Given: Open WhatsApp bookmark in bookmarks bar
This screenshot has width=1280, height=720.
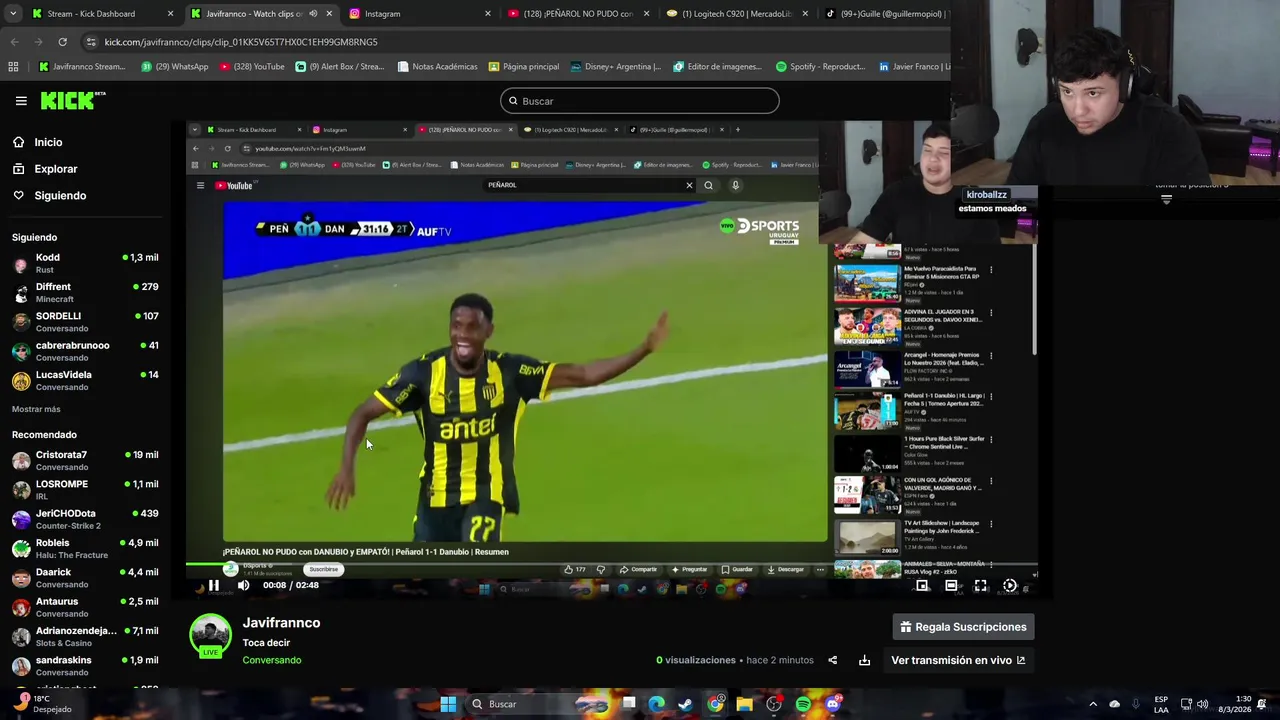Looking at the screenshot, I should point(174,67).
